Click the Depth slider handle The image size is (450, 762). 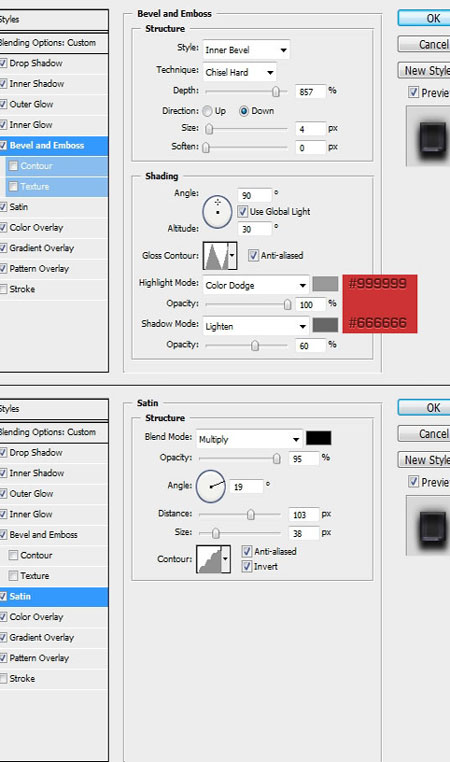(x=276, y=91)
